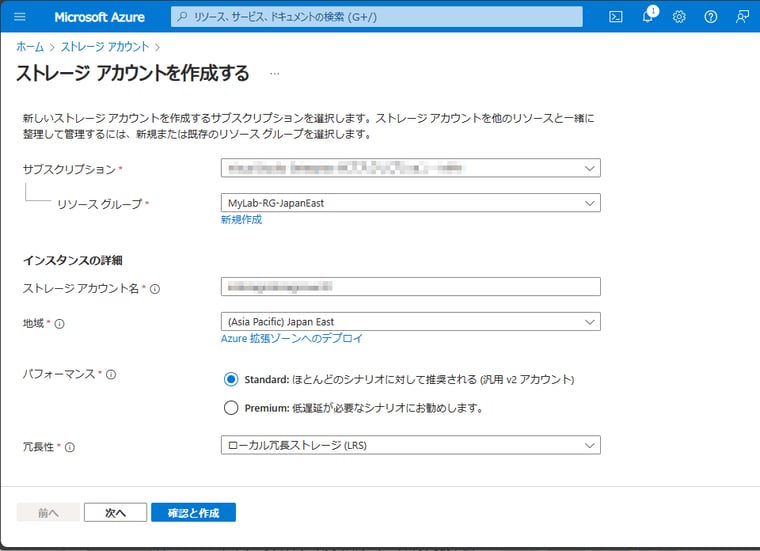
Task: Go to ホーム breadcrumb
Action: 30,47
